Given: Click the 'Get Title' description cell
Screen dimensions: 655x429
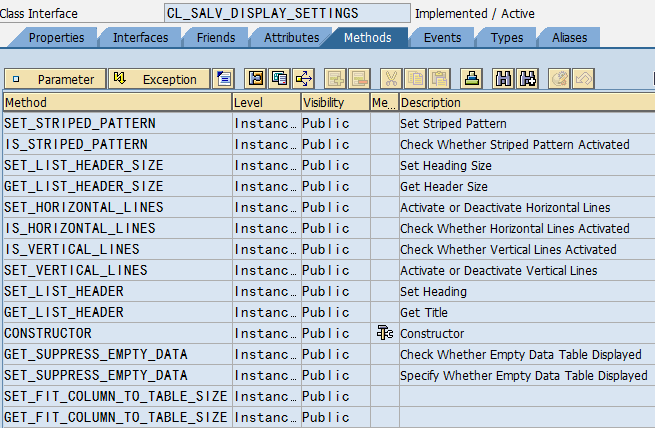Looking at the screenshot, I should pos(527,312).
